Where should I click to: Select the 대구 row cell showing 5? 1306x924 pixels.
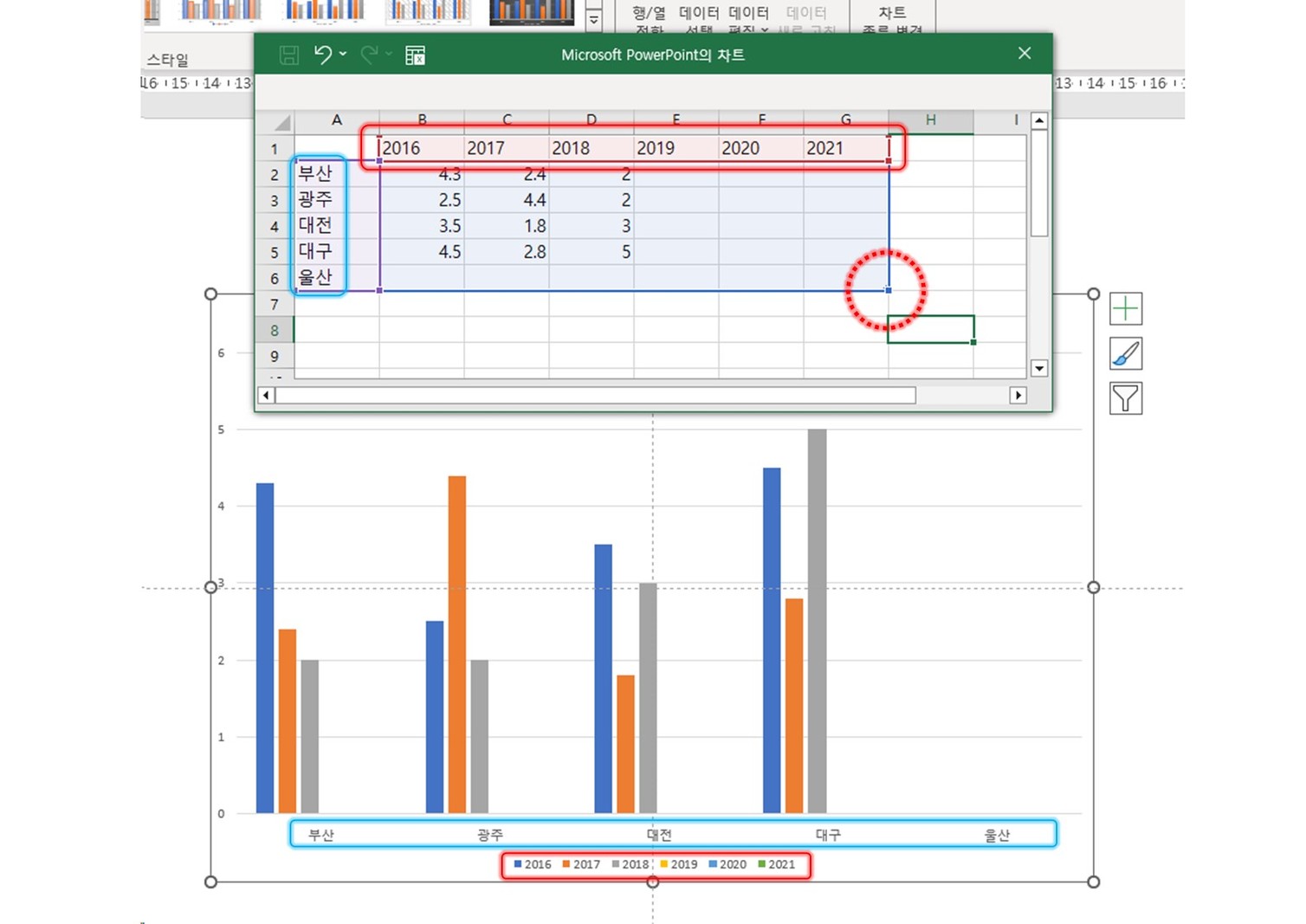point(592,252)
